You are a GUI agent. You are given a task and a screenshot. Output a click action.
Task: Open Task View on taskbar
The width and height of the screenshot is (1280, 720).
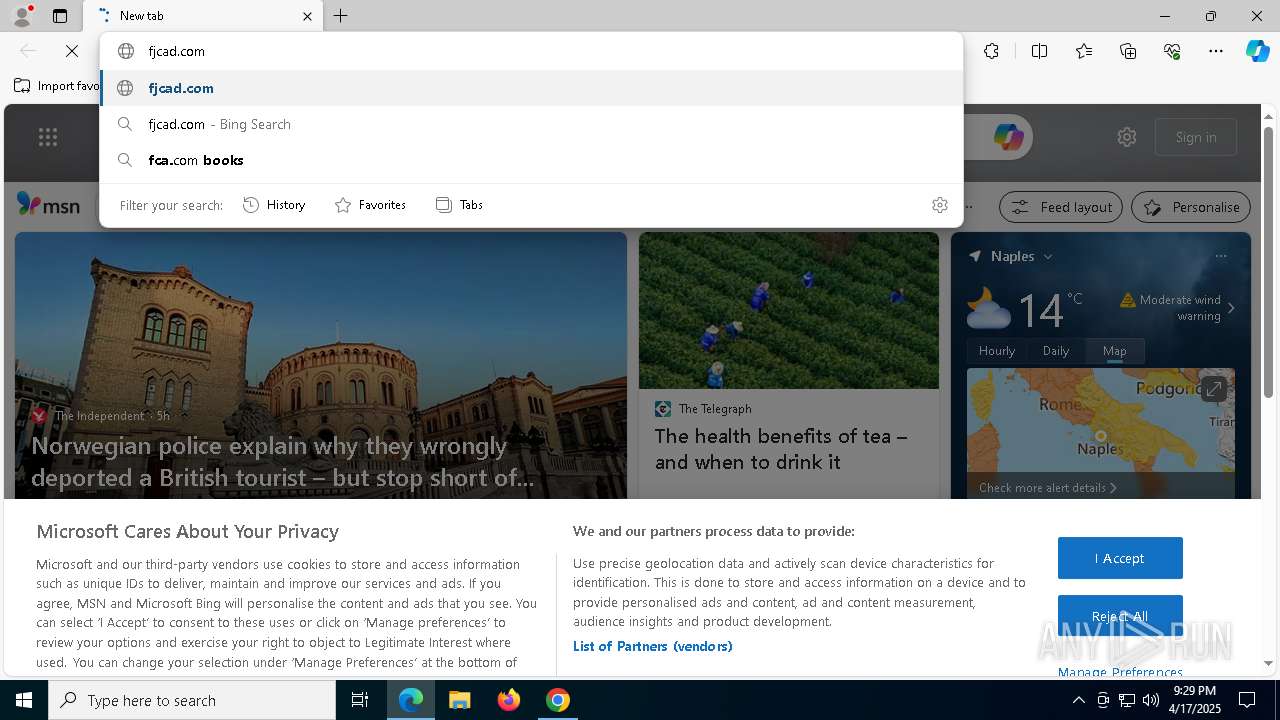pyautogui.click(x=360, y=700)
